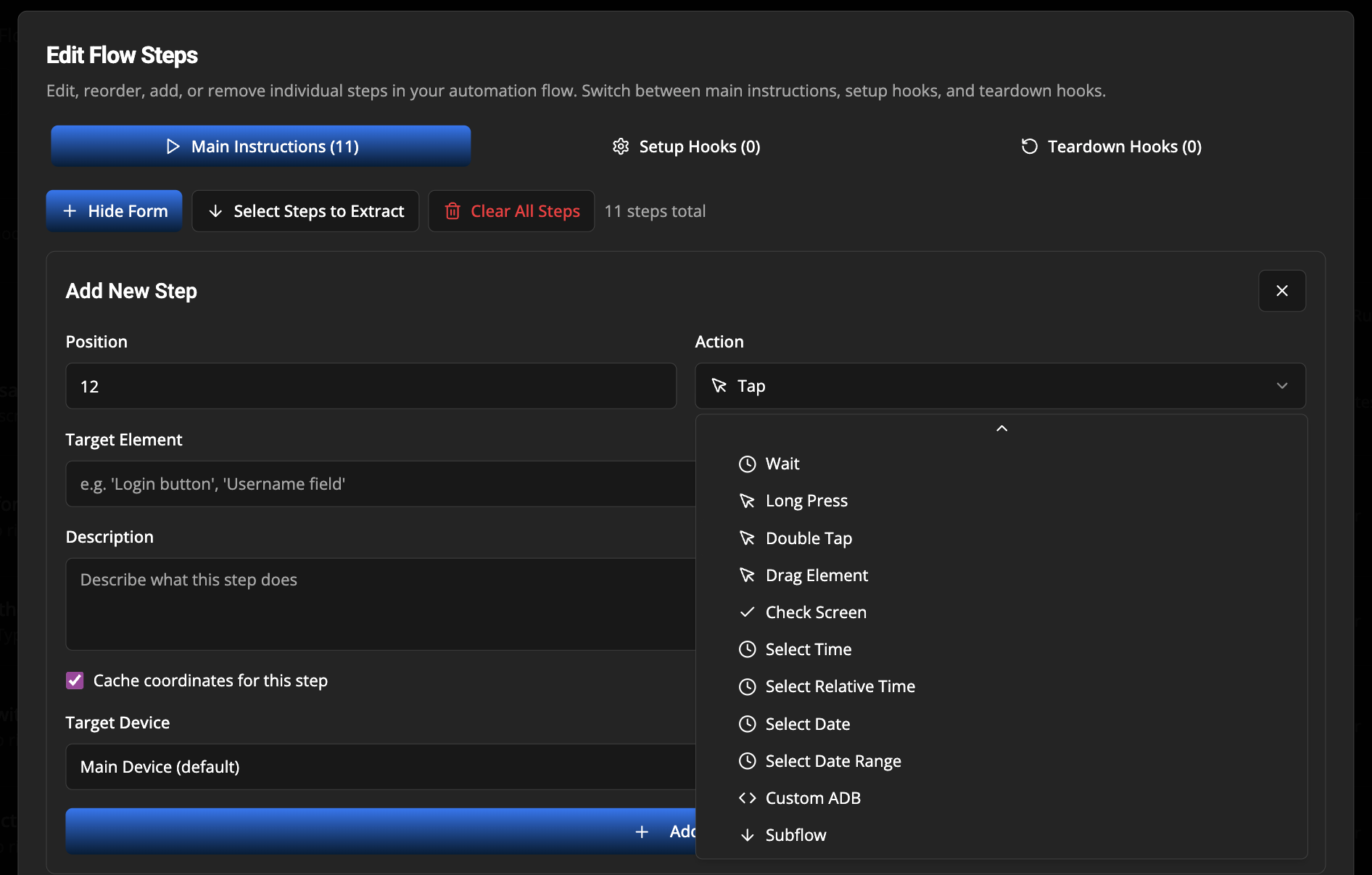Screen dimensions: 1372x875
Task: Choose Subflow action option
Action: 1001,835
